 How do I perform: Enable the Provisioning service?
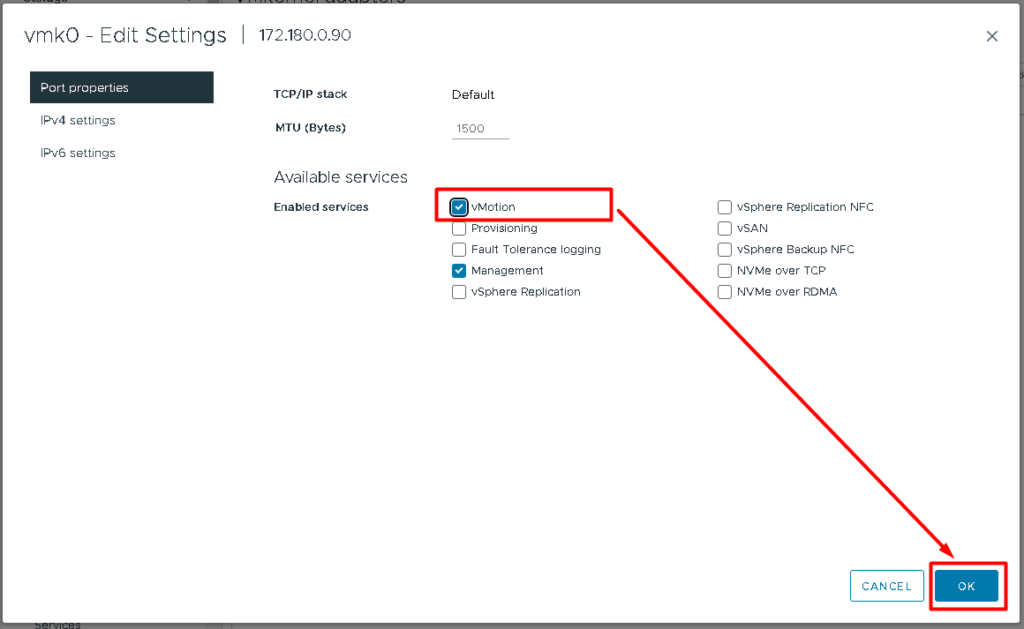(x=459, y=228)
